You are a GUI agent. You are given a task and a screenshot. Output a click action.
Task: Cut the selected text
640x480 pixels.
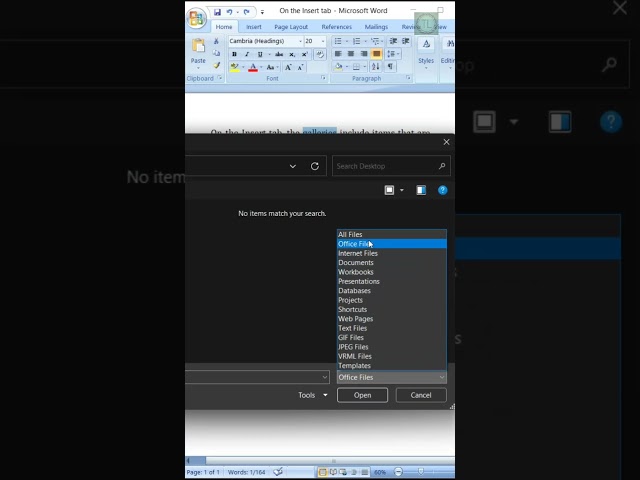(216, 41)
